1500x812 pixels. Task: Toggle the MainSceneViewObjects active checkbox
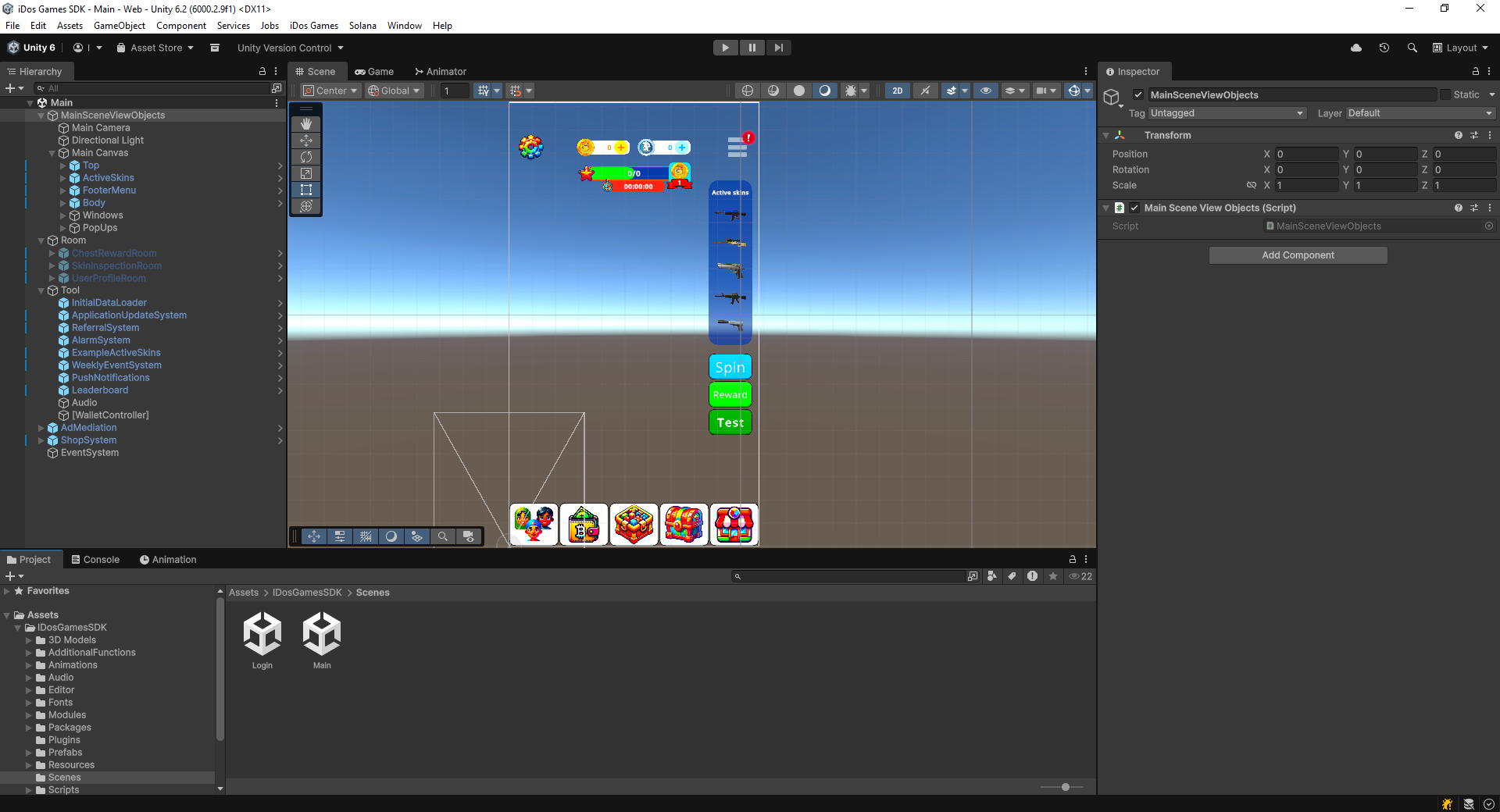coord(1138,94)
